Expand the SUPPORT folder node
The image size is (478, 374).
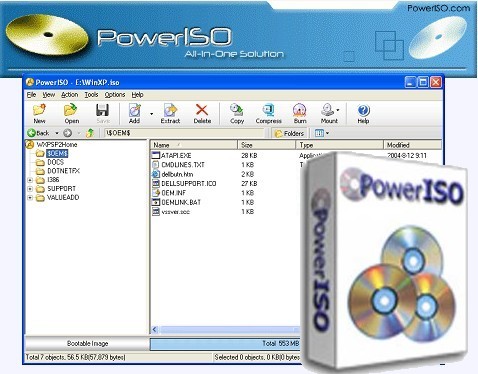(30, 189)
